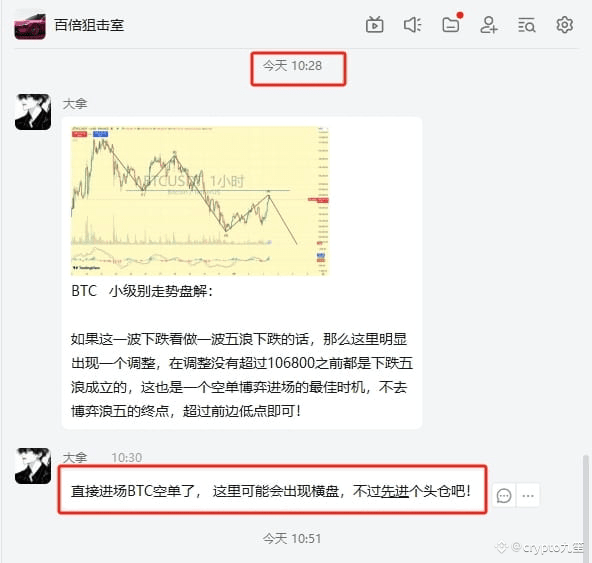Click 大拿's avatar on the 10:30 message
The height and width of the screenshot is (563, 592).
tap(33, 466)
